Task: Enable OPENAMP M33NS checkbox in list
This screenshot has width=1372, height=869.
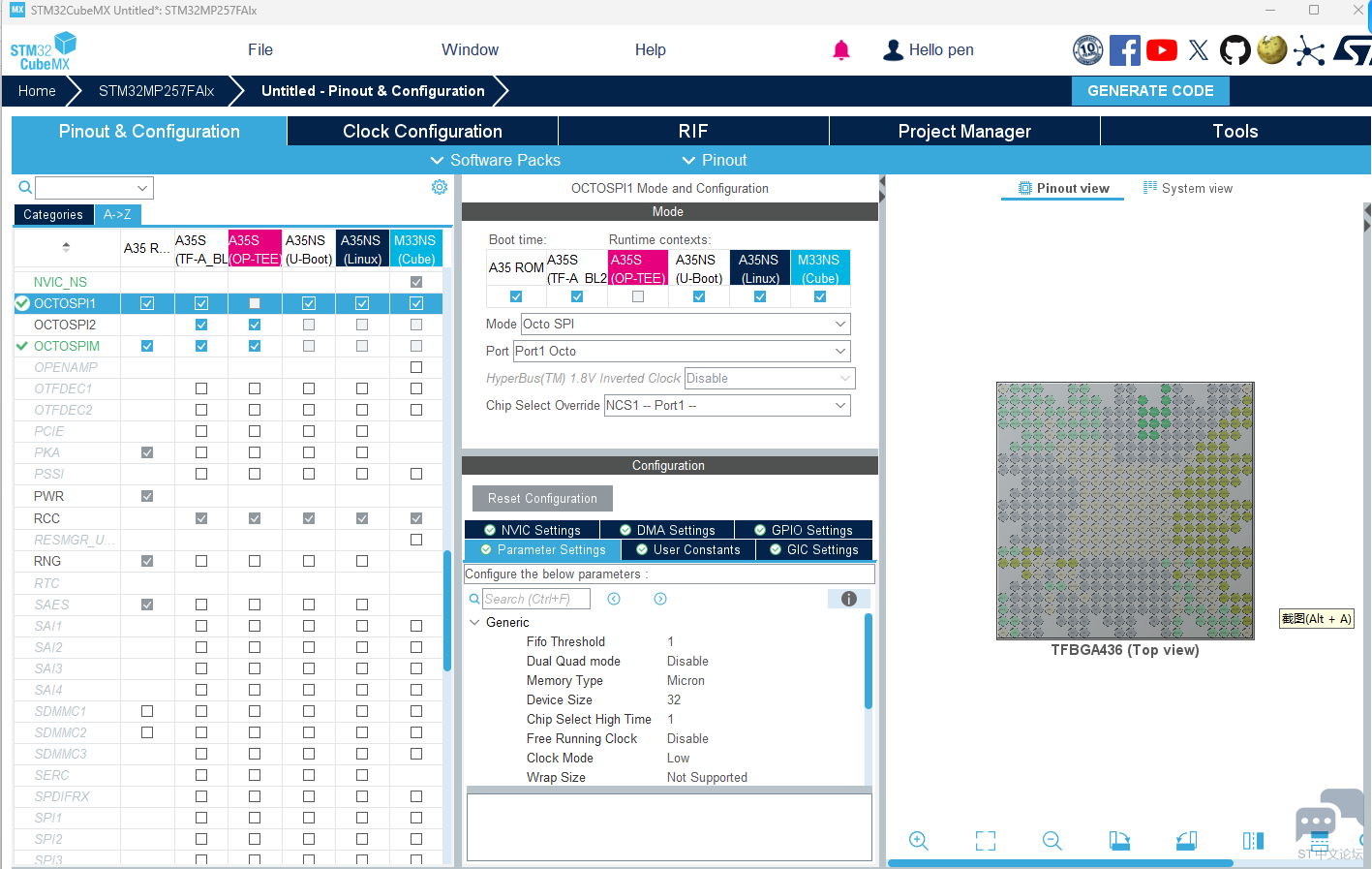Action: click(416, 367)
